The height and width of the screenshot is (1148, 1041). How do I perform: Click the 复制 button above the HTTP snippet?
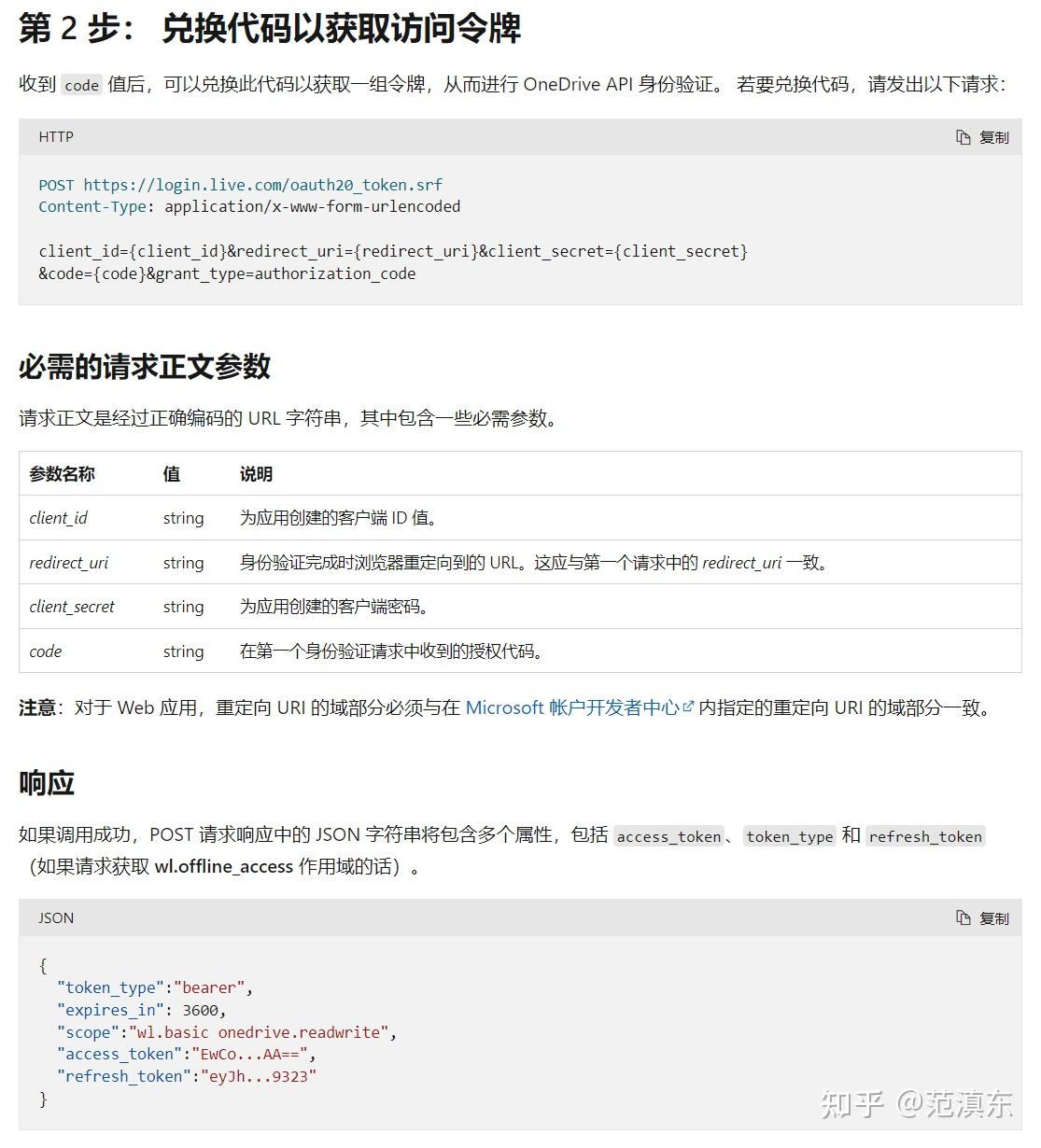(994, 136)
